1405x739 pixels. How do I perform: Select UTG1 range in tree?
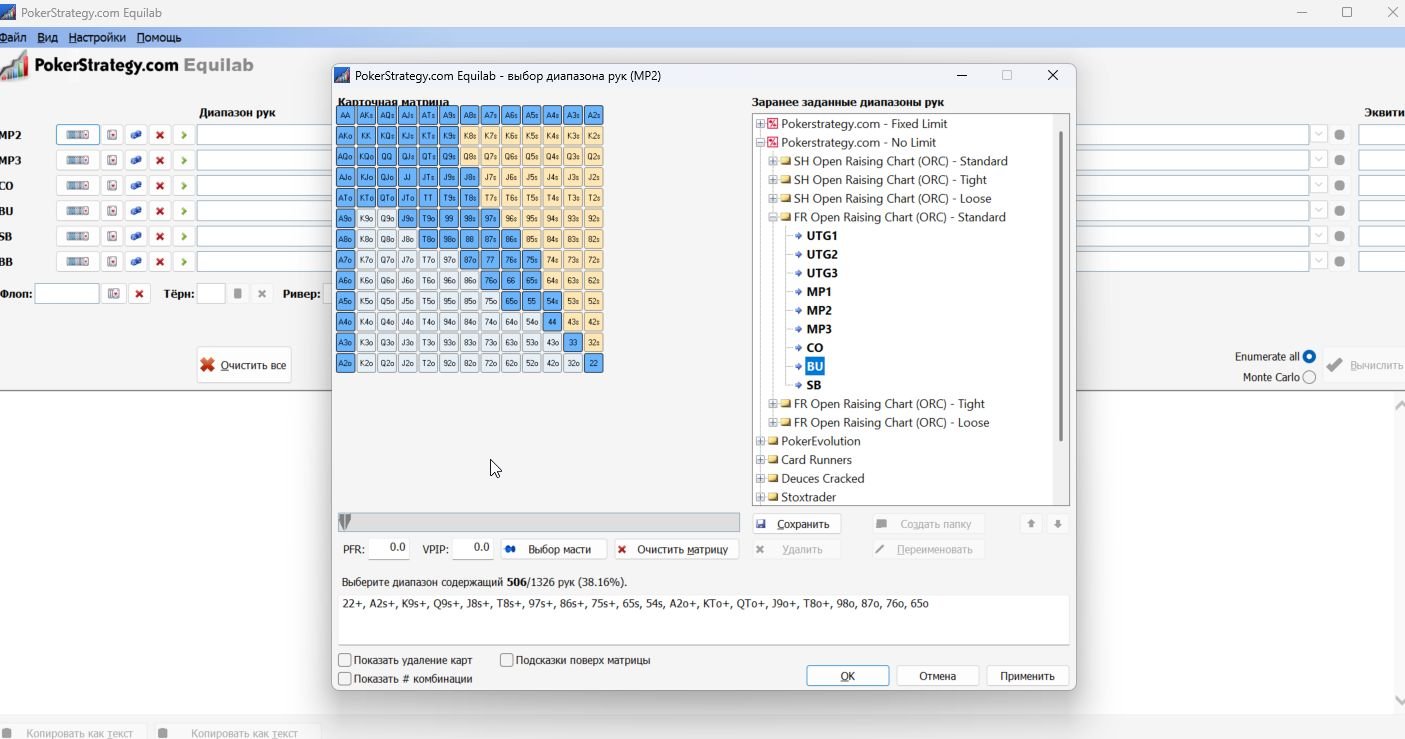822,236
